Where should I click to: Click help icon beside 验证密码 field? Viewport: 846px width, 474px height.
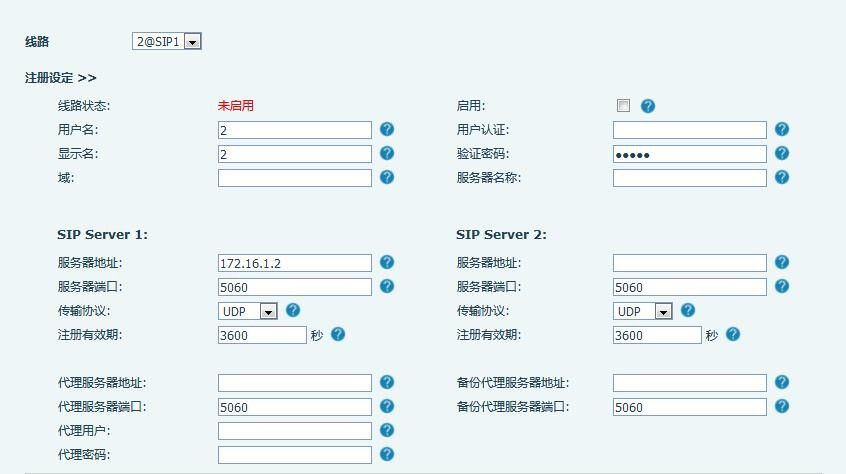[782, 153]
